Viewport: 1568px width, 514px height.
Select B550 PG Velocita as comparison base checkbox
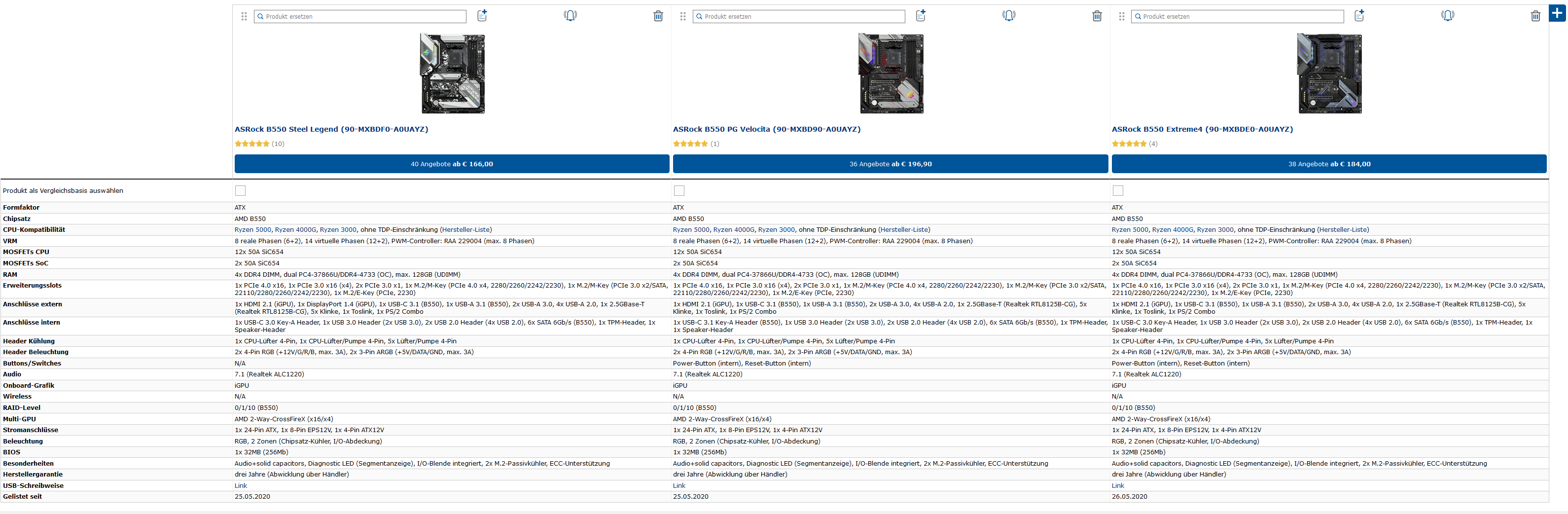coord(678,190)
